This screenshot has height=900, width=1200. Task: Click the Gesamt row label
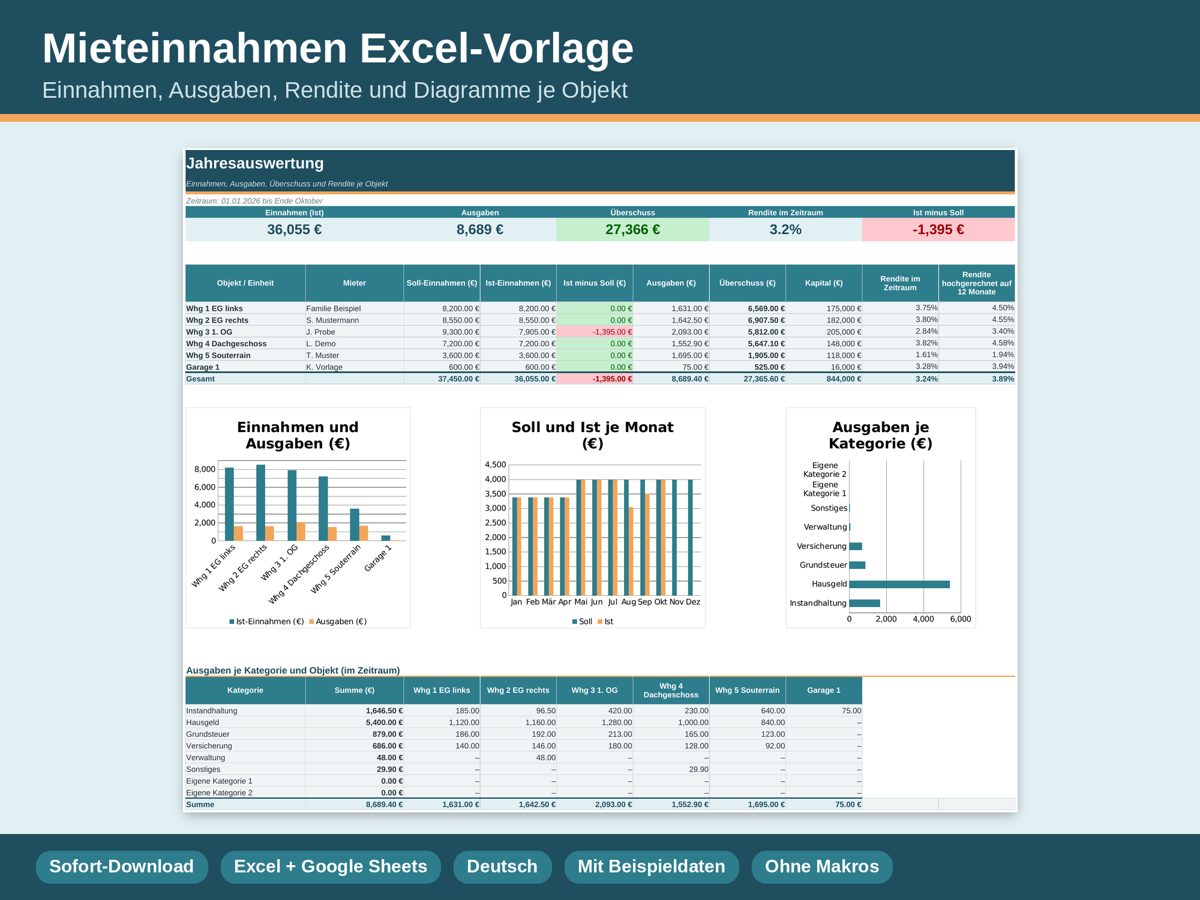click(201, 379)
